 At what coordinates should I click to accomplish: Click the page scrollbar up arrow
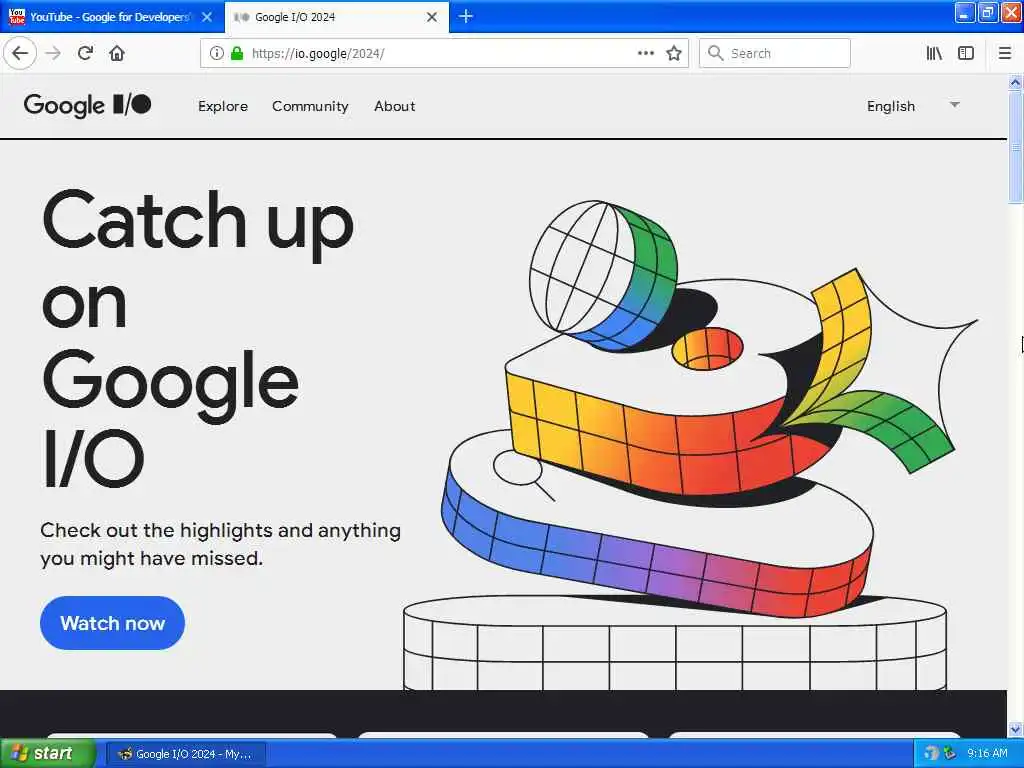click(x=1015, y=82)
